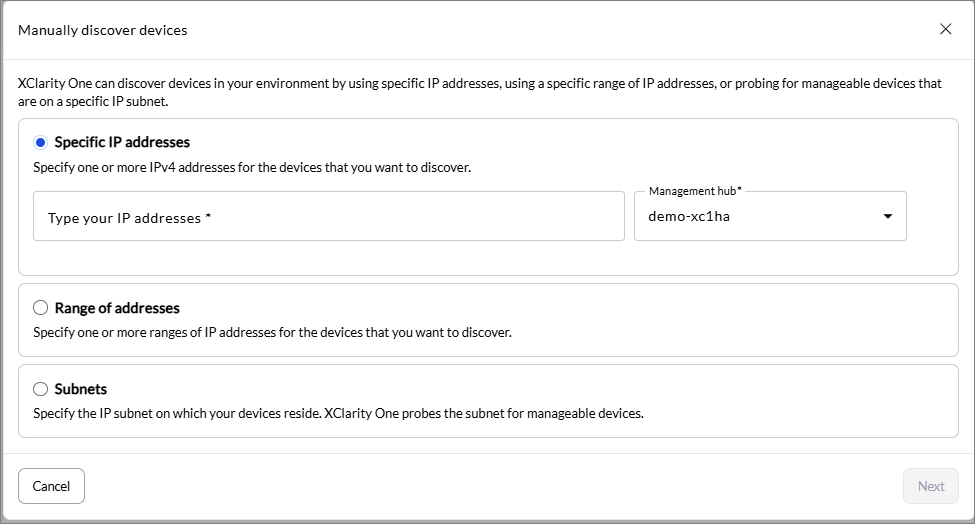Click the Next button
This screenshot has height=524, width=975.
[930, 486]
